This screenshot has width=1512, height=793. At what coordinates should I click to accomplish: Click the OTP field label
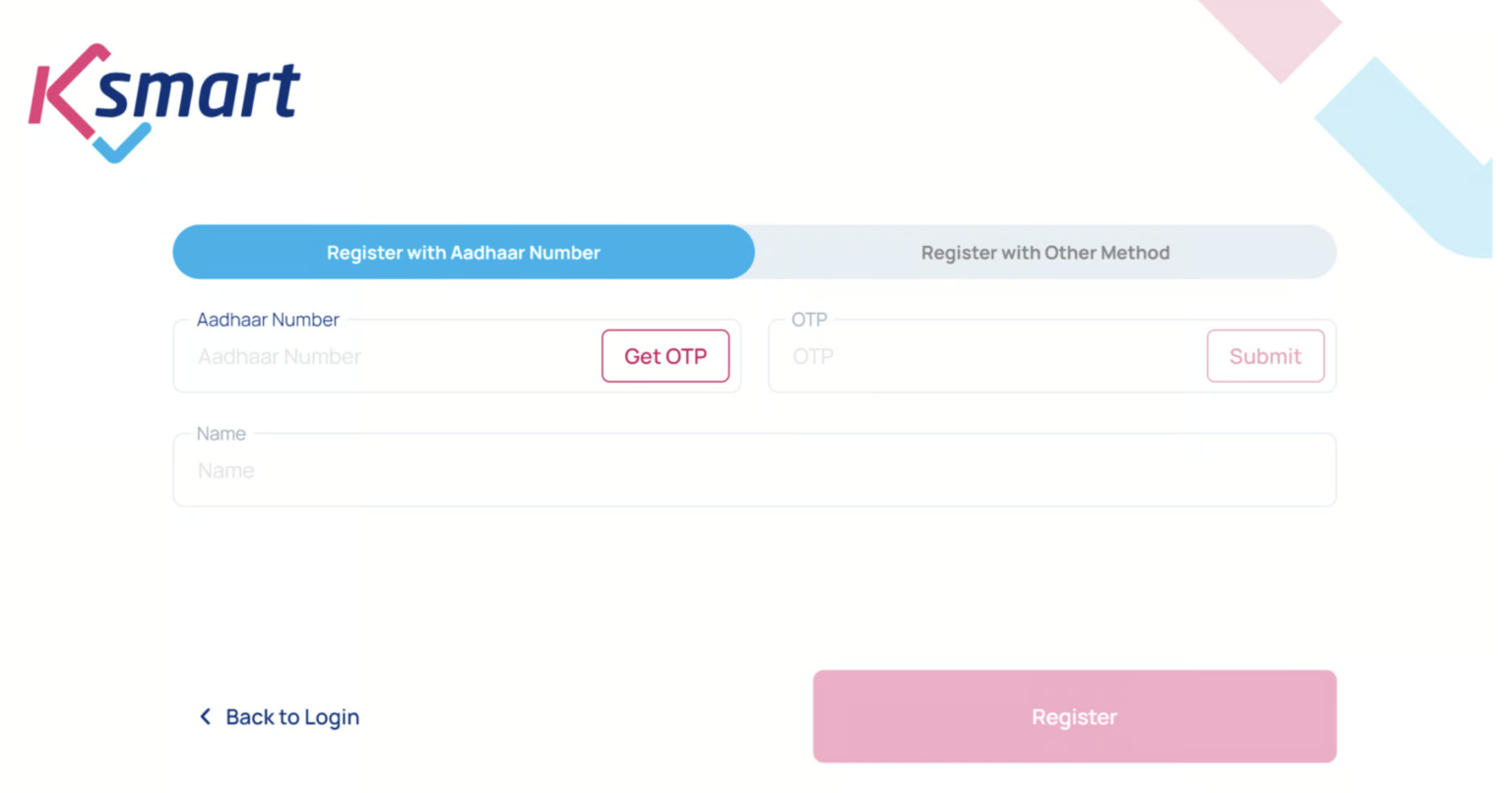pos(809,319)
